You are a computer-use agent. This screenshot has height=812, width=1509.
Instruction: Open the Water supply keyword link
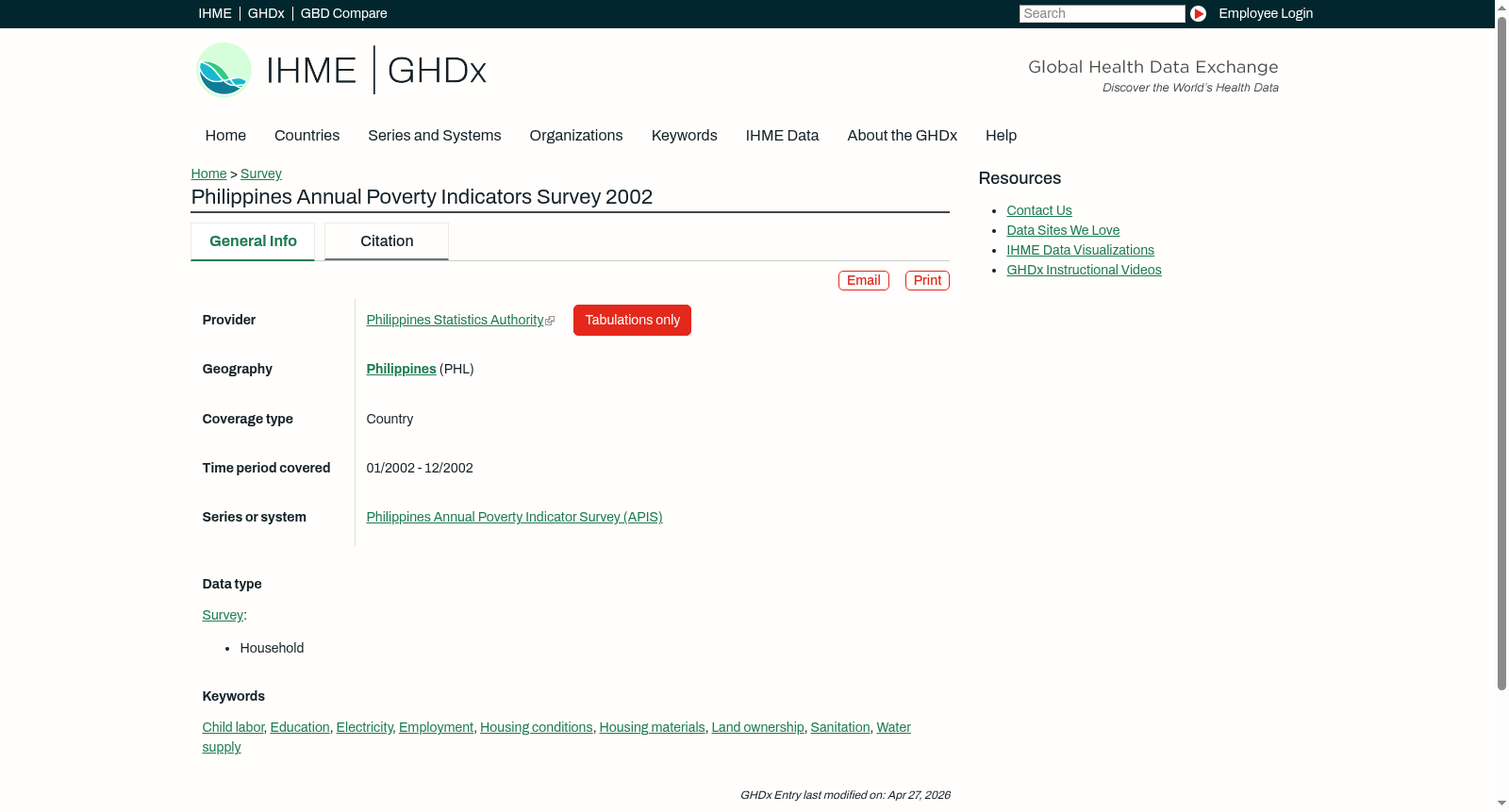click(x=893, y=727)
